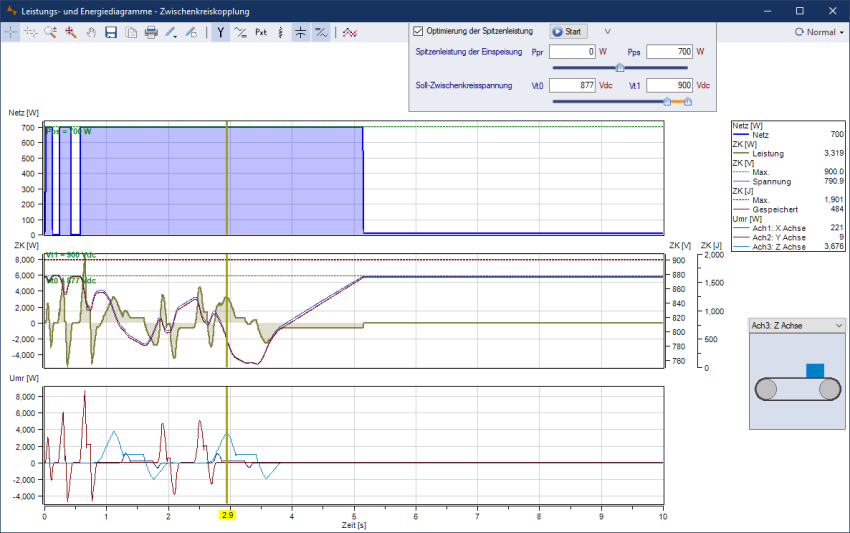Save the diagram with the floppy disk icon
This screenshot has width=850, height=533.
pyautogui.click(x=111, y=32)
